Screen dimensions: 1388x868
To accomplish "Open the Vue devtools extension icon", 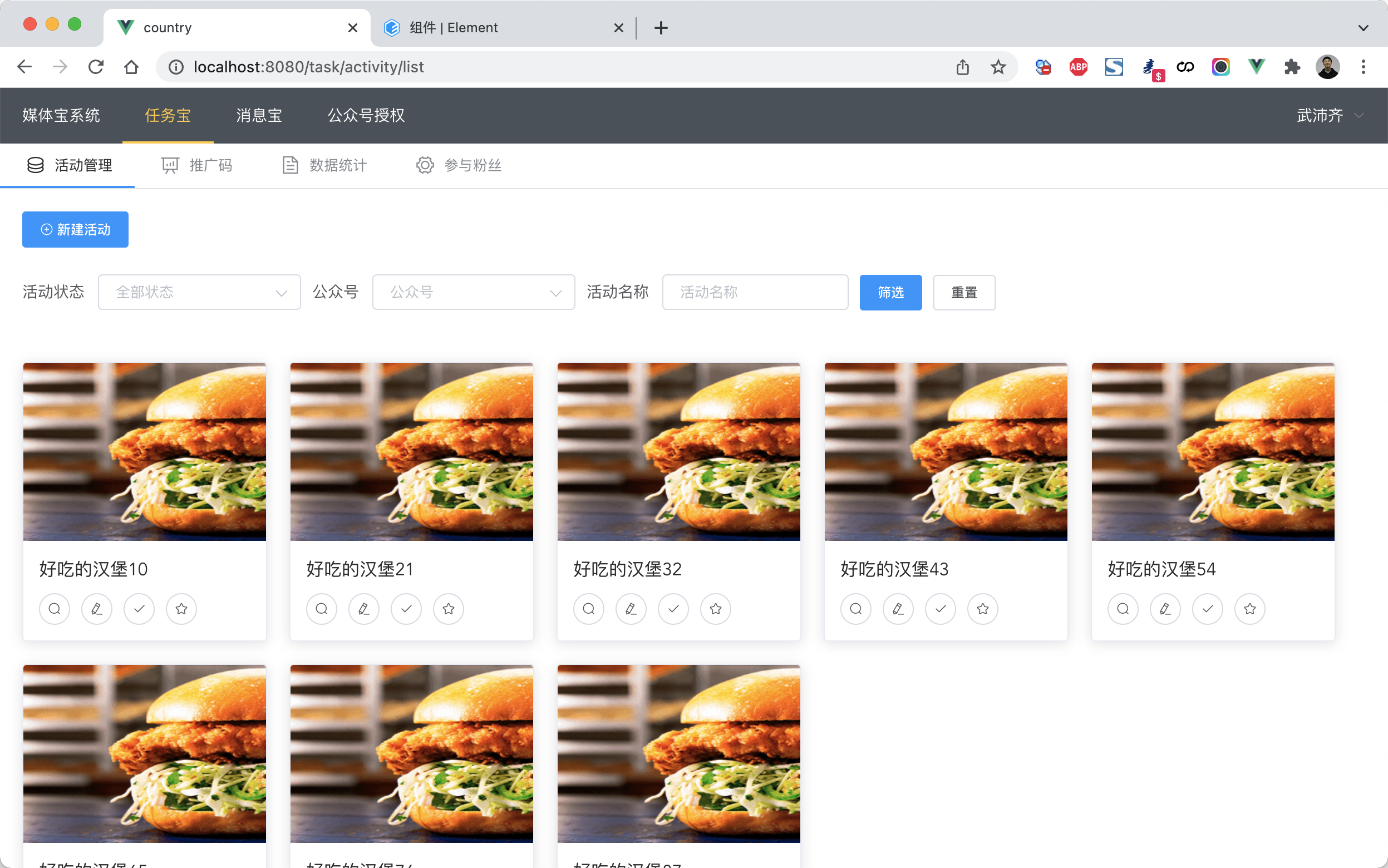I will 1256,67.
